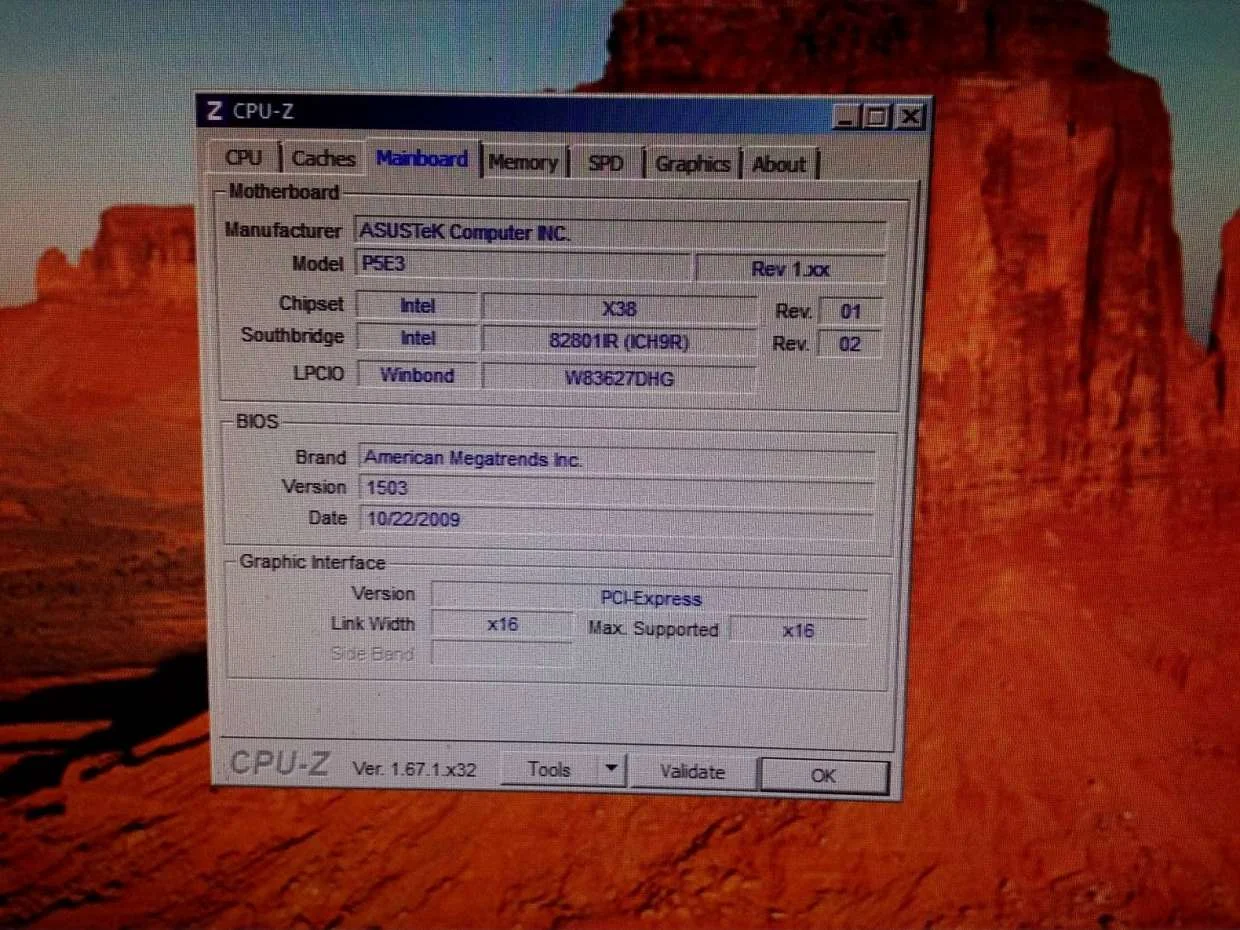Select the Mainboard tab

click(x=422, y=158)
